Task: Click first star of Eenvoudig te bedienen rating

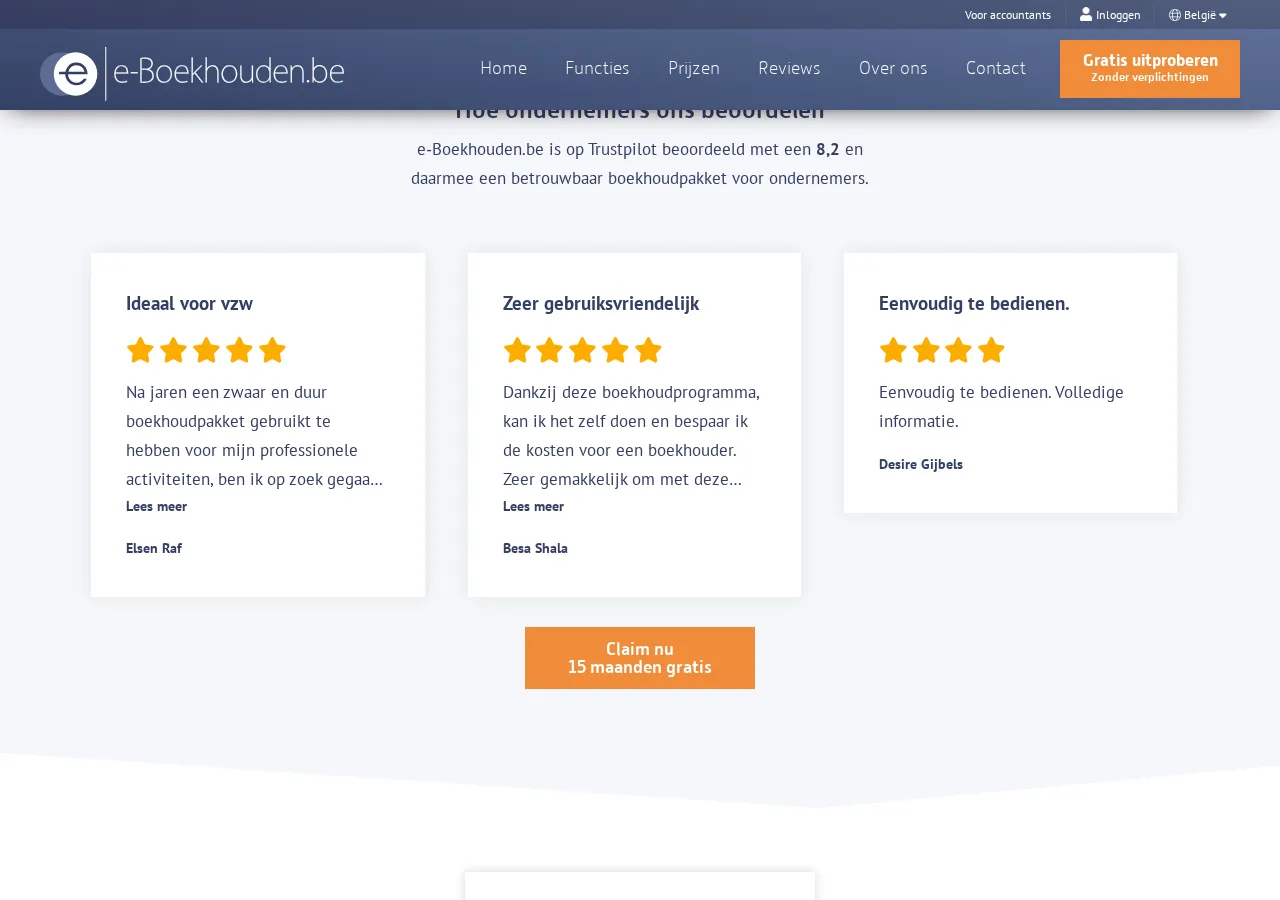Action: pyautogui.click(x=893, y=350)
